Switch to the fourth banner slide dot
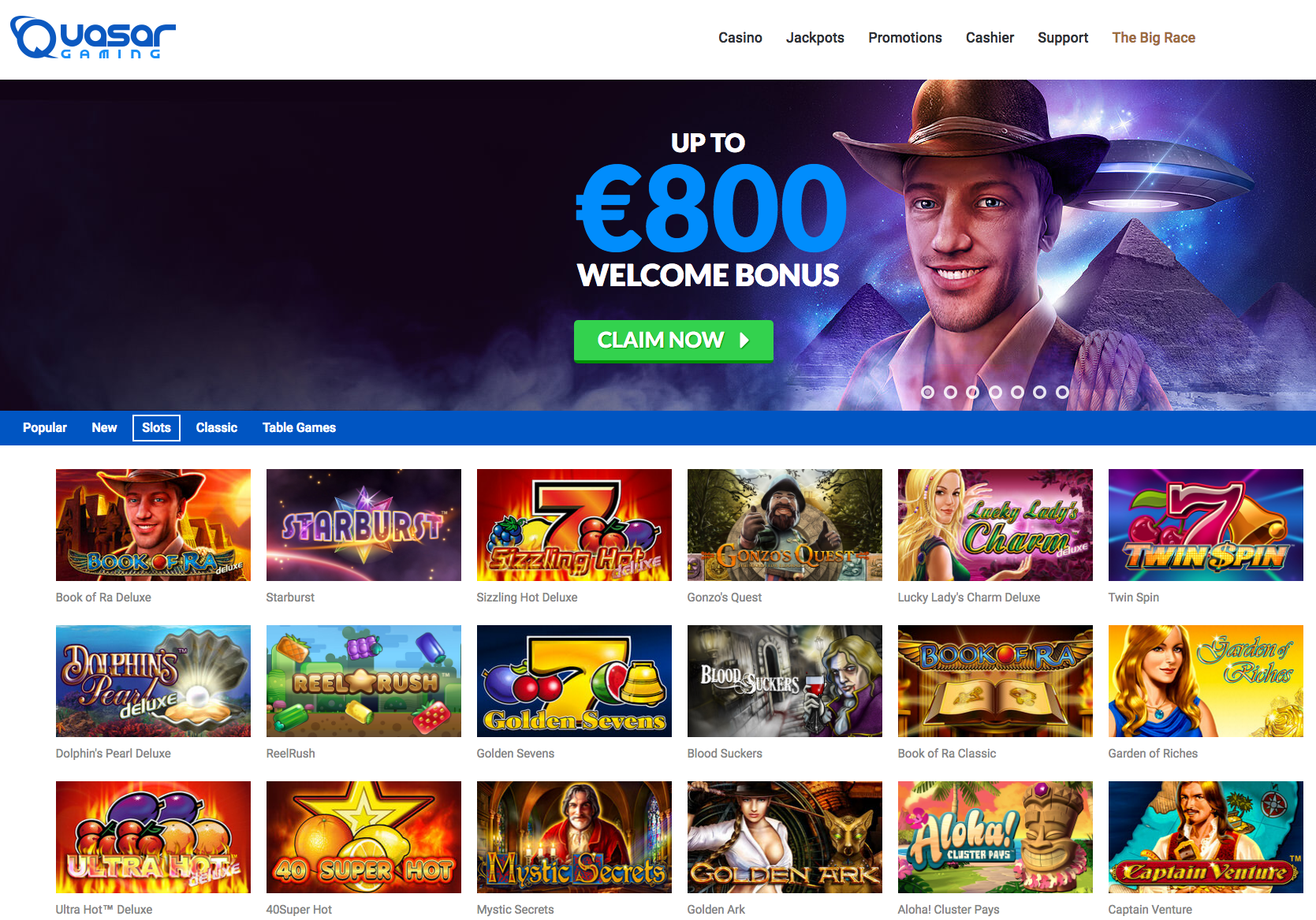This screenshot has width=1316, height=920. [995, 392]
